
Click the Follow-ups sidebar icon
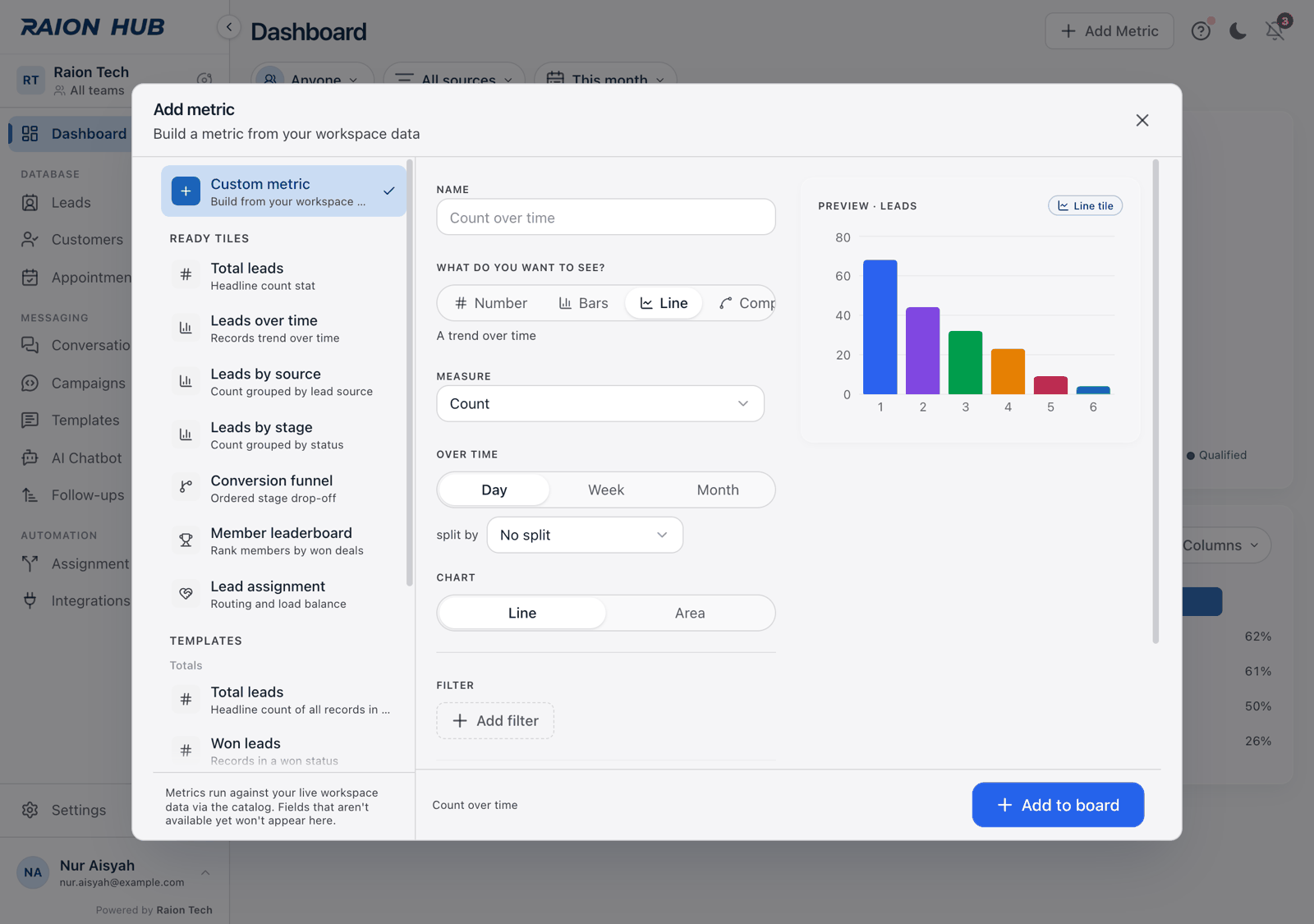pyautogui.click(x=30, y=495)
